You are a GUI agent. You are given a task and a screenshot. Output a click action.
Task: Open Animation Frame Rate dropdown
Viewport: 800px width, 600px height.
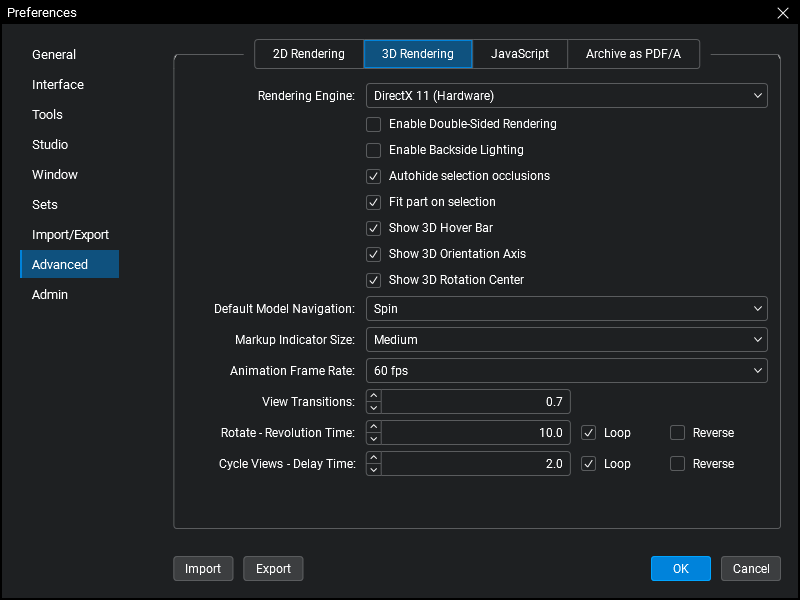[566, 371]
